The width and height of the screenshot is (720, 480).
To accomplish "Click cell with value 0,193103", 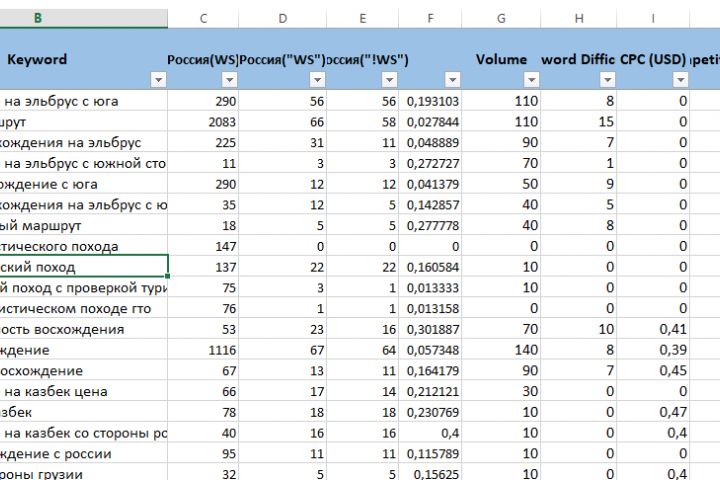I will point(430,101).
